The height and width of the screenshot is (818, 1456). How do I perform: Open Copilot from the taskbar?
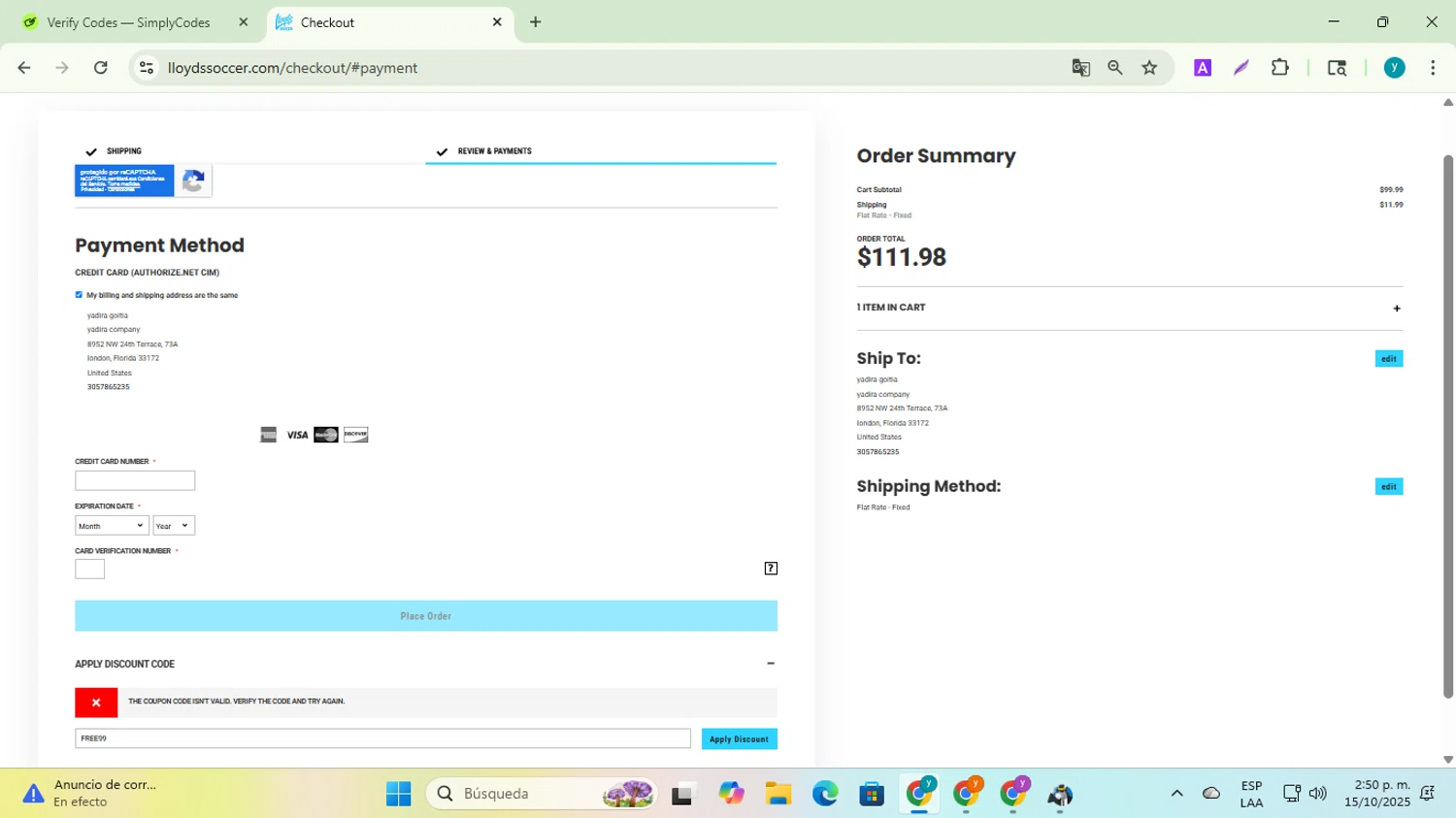(731, 794)
